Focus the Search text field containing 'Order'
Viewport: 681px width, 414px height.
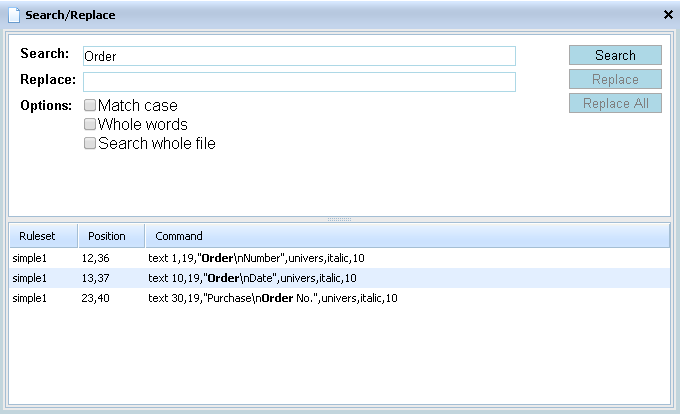tap(299, 56)
